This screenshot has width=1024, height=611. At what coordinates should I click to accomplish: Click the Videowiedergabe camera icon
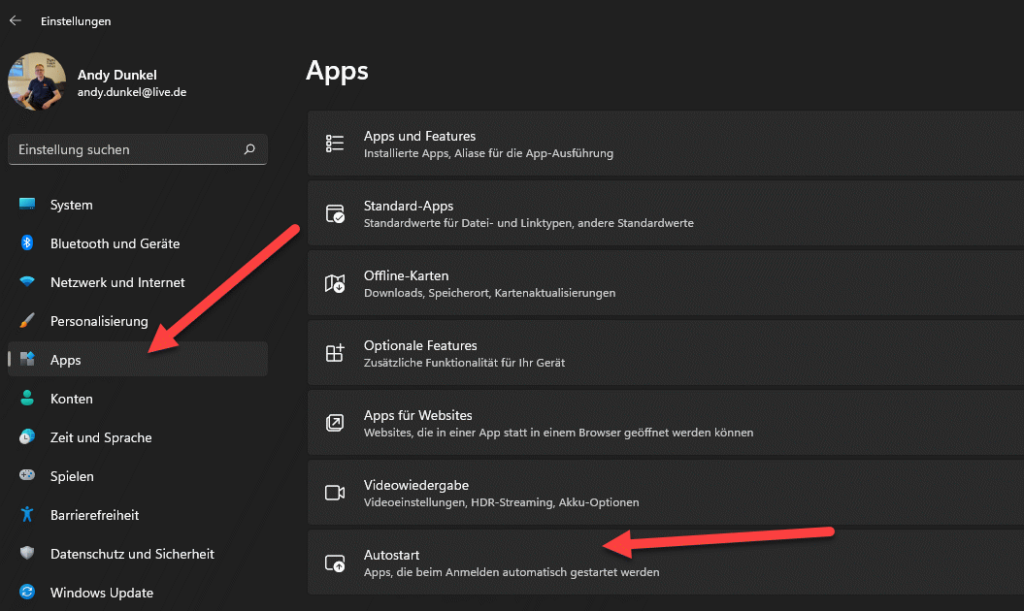(334, 492)
